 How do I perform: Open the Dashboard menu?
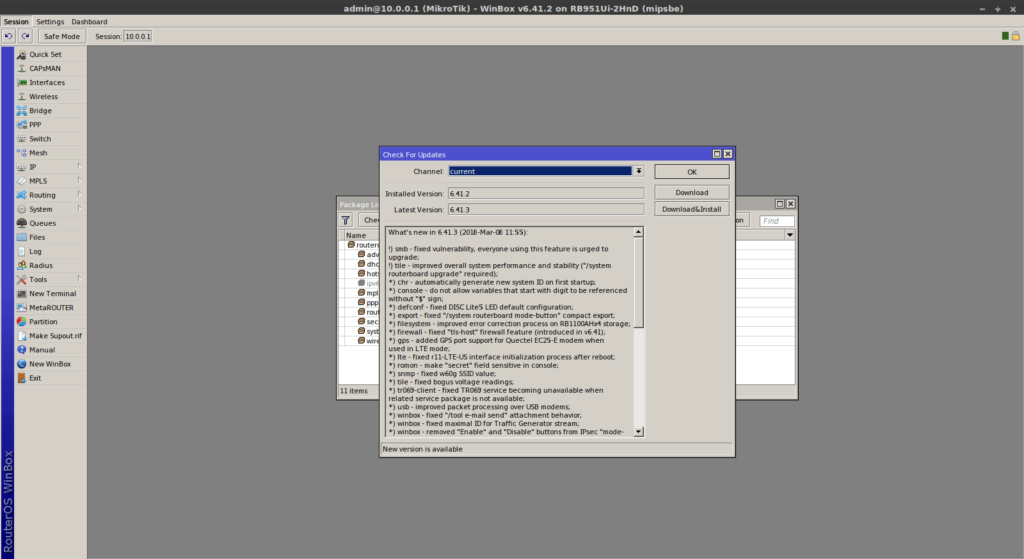click(89, 21)
